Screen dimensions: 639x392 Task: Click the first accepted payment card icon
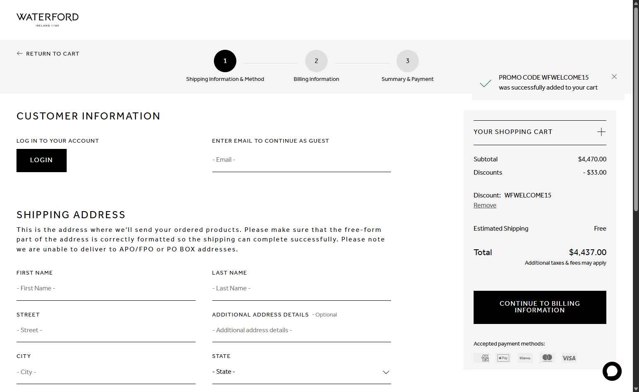tap(484, 358)
